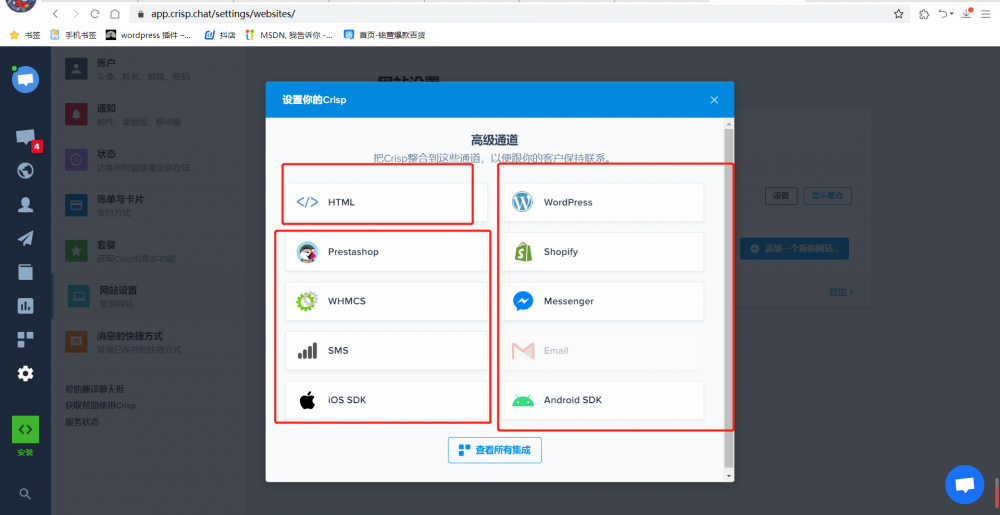Open the analytics bar chart icon
Image resolution: width=1000 pixels, height=515 pixels.
pos(25,306)
